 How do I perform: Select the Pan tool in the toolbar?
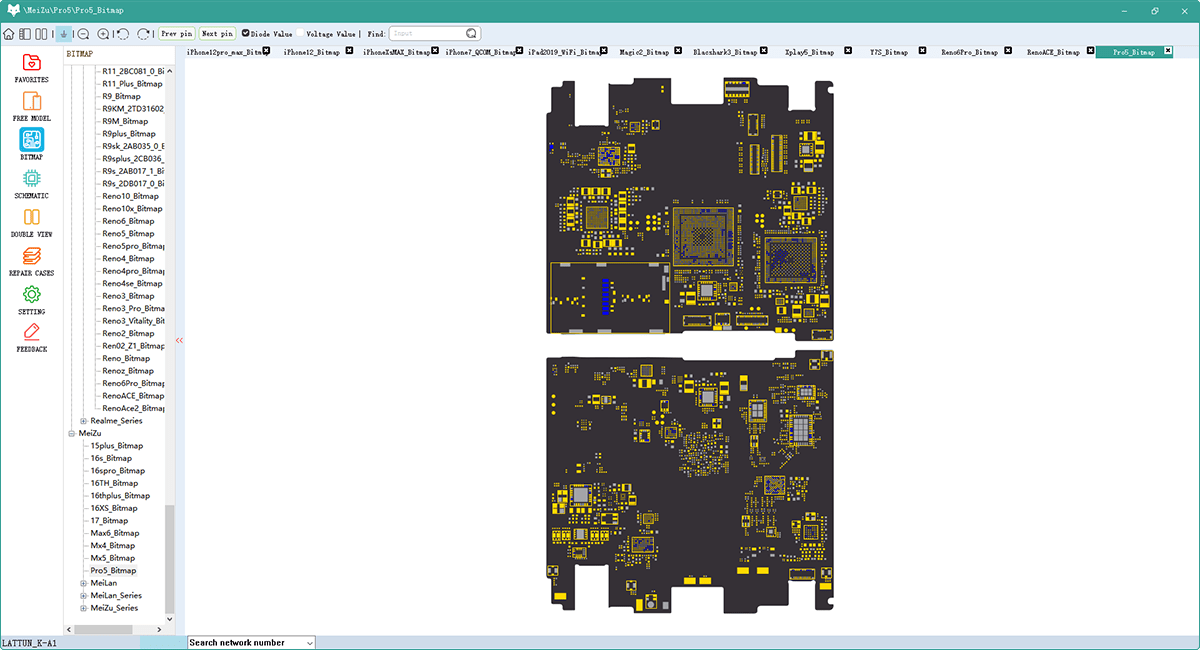(x=62, y=33)
